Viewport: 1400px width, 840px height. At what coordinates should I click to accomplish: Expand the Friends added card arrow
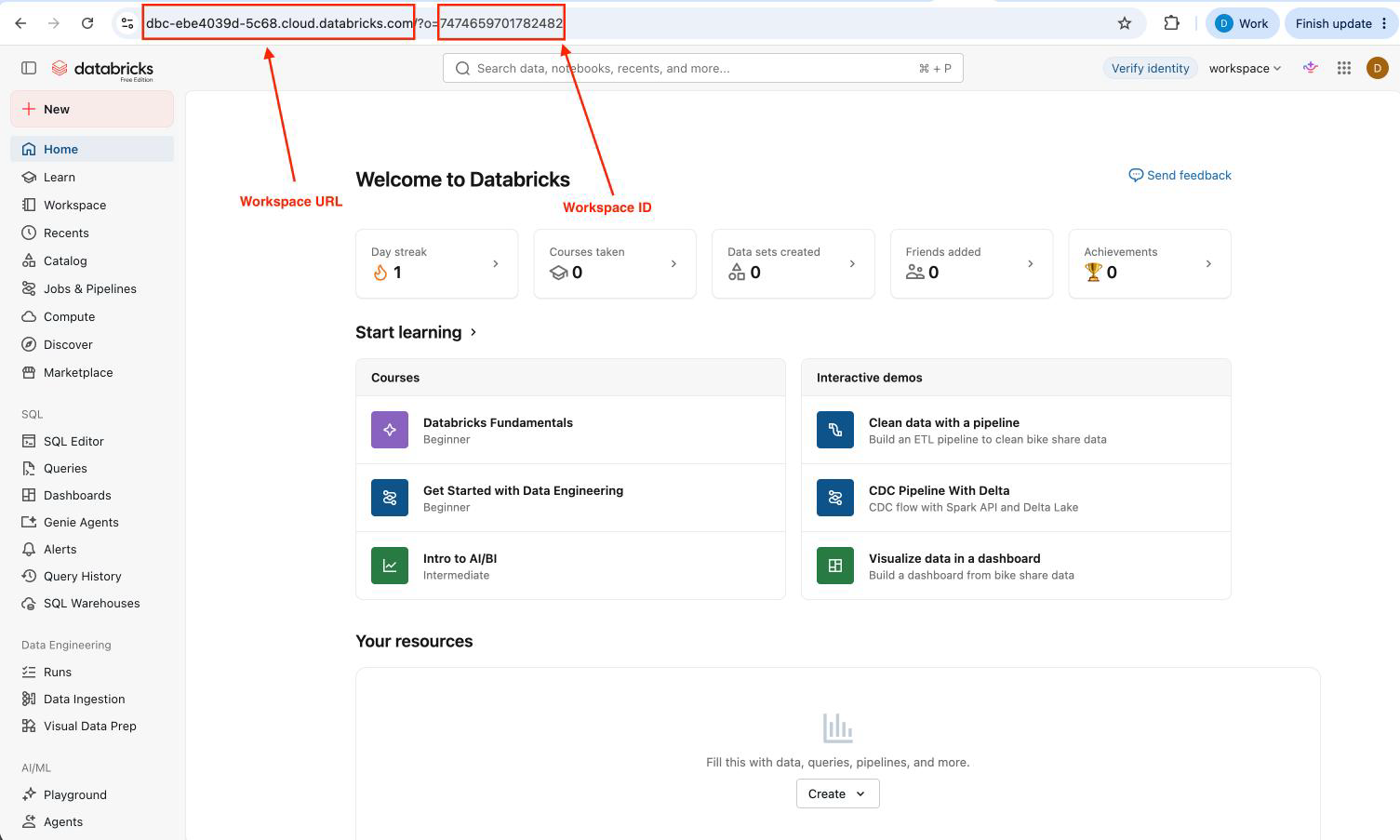(x=1030, y=264)
